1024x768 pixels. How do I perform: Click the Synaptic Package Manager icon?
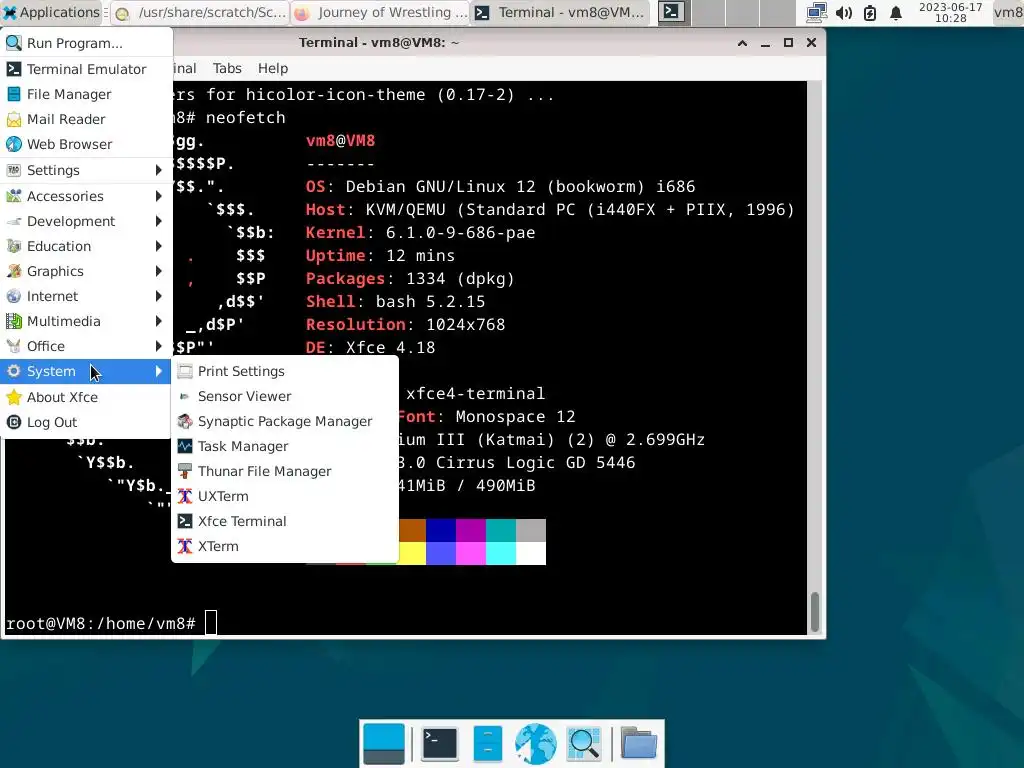pos(185,421)
